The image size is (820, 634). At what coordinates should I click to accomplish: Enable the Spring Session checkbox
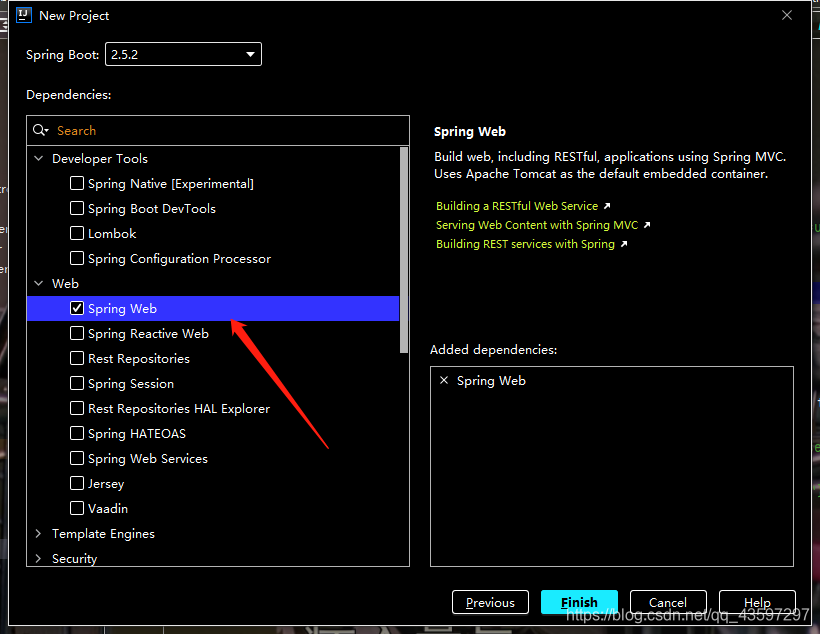[77, 383]
